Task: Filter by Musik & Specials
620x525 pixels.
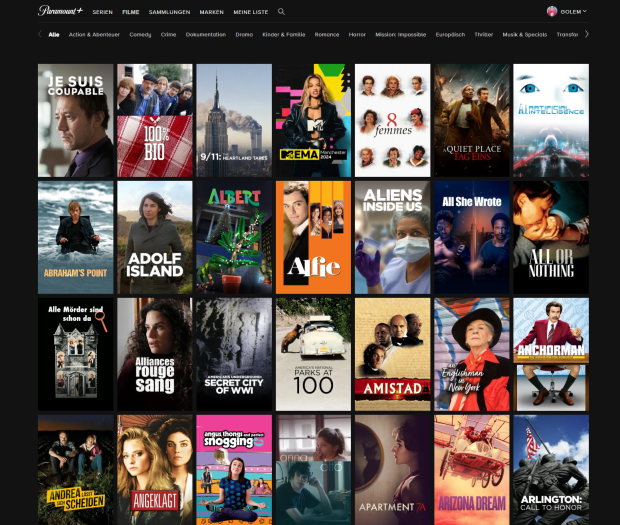Action: [525, 35]
